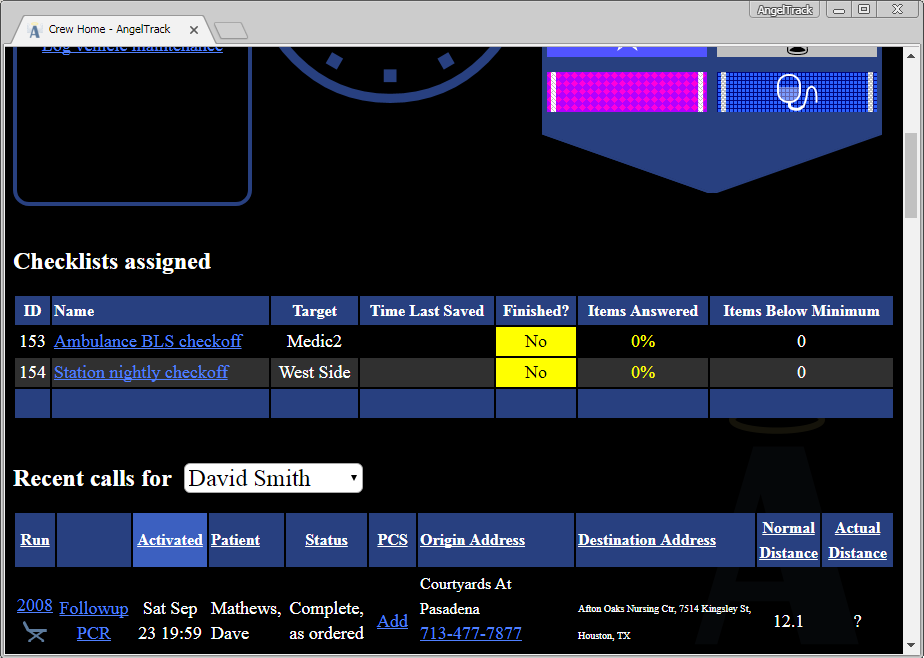Click the blue button with the computer mouse icon

797,91
